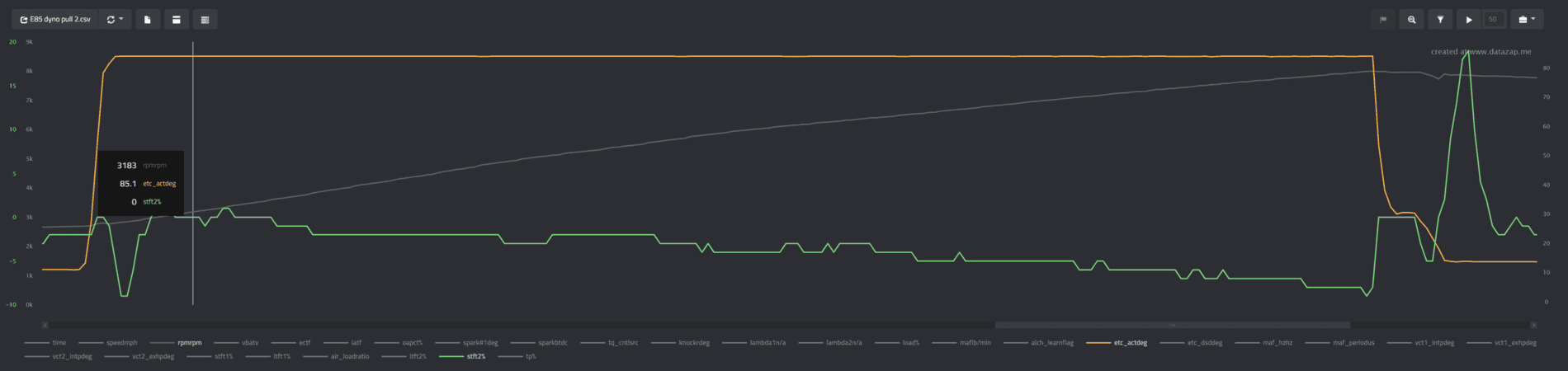
Task: Click the playback speed field showing 50
Action: click(x=1494, y=19)
